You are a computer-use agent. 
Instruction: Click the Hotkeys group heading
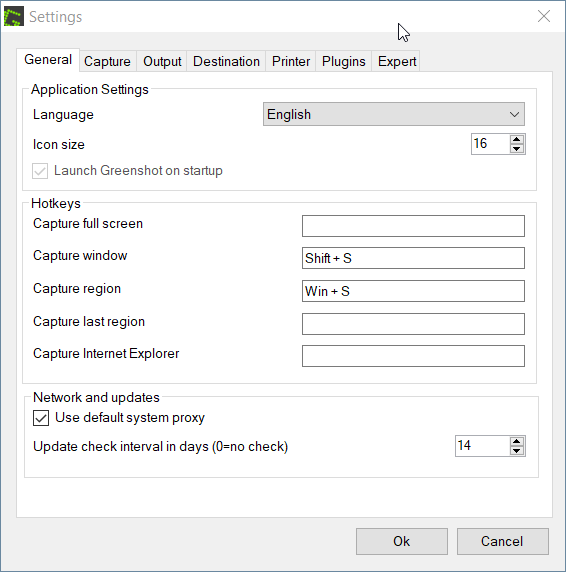(56, 204)
